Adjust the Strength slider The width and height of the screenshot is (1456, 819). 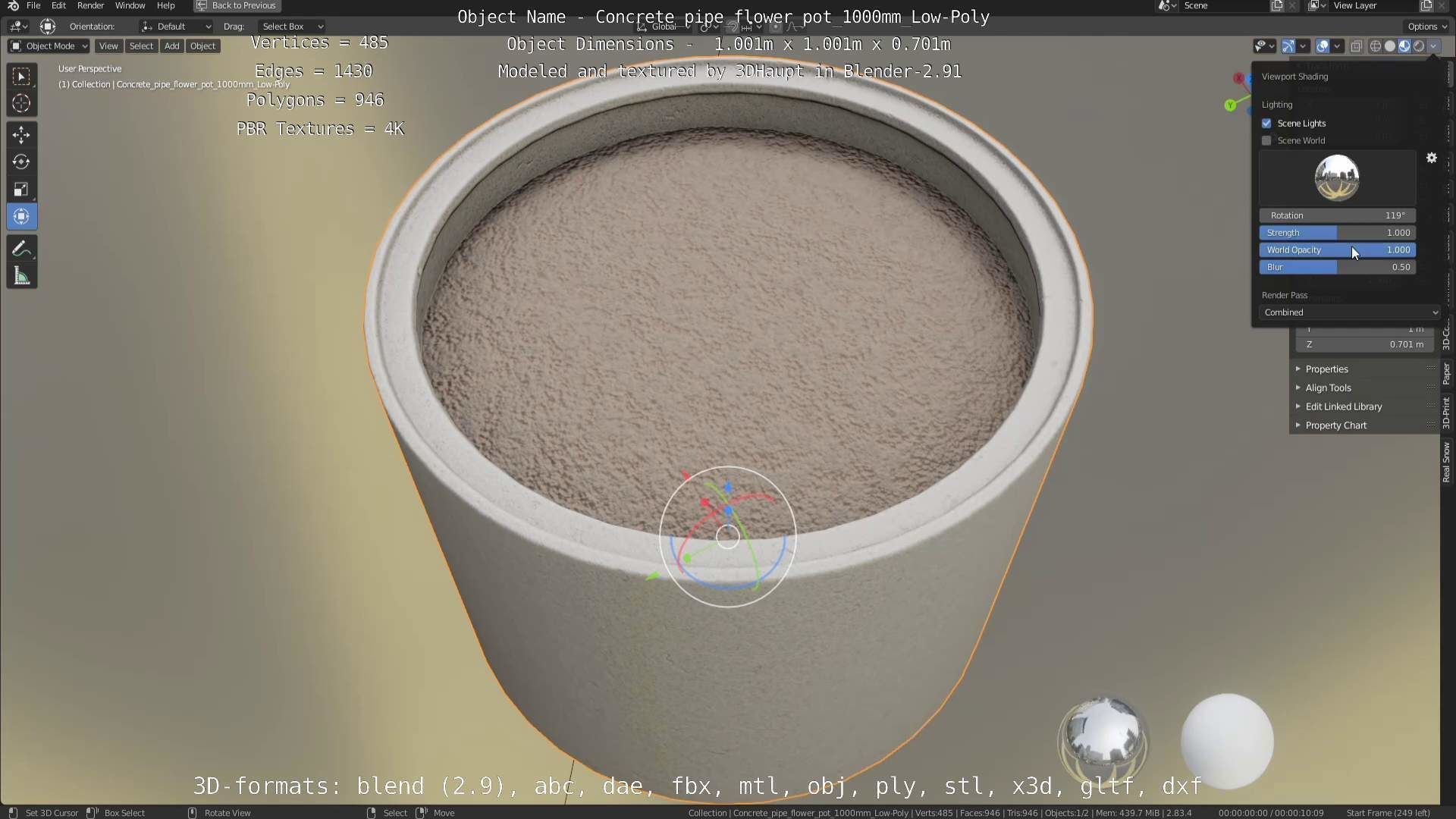pos(1338,233)
